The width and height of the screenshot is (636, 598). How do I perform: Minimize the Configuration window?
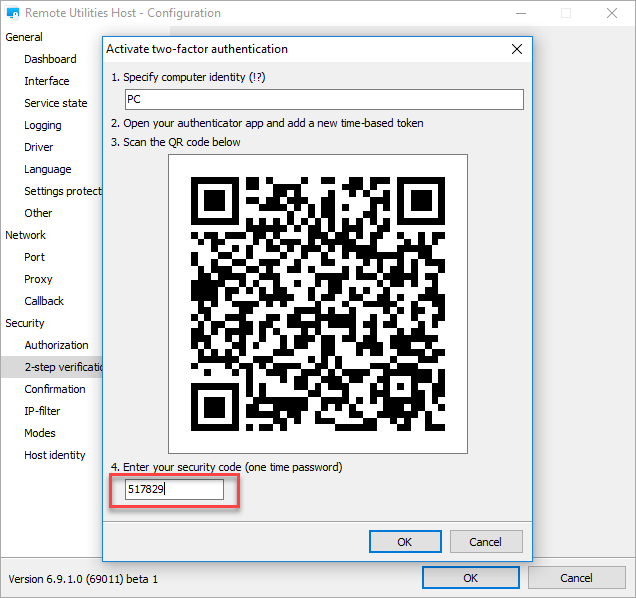pyautogui.click(x=521, y=13)
